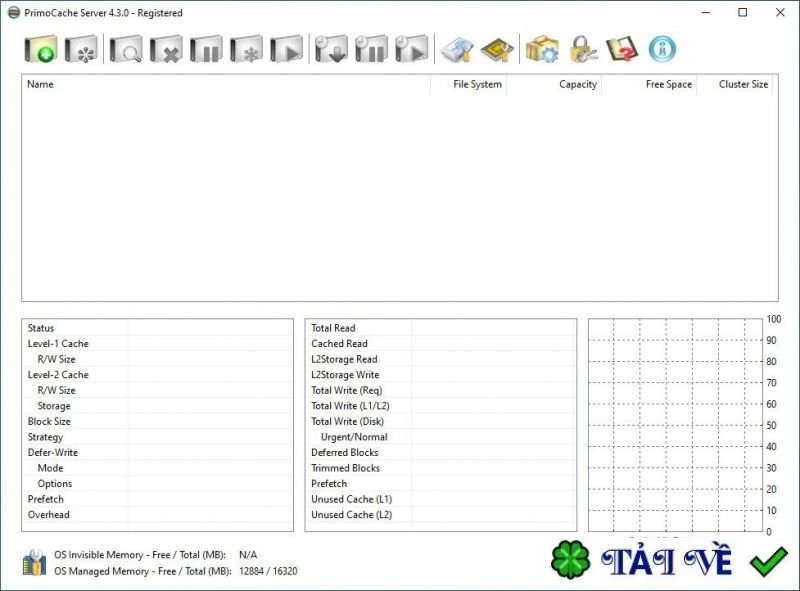
Task: Click the Mode row under Defer-Write
Action: pos(158,468)
